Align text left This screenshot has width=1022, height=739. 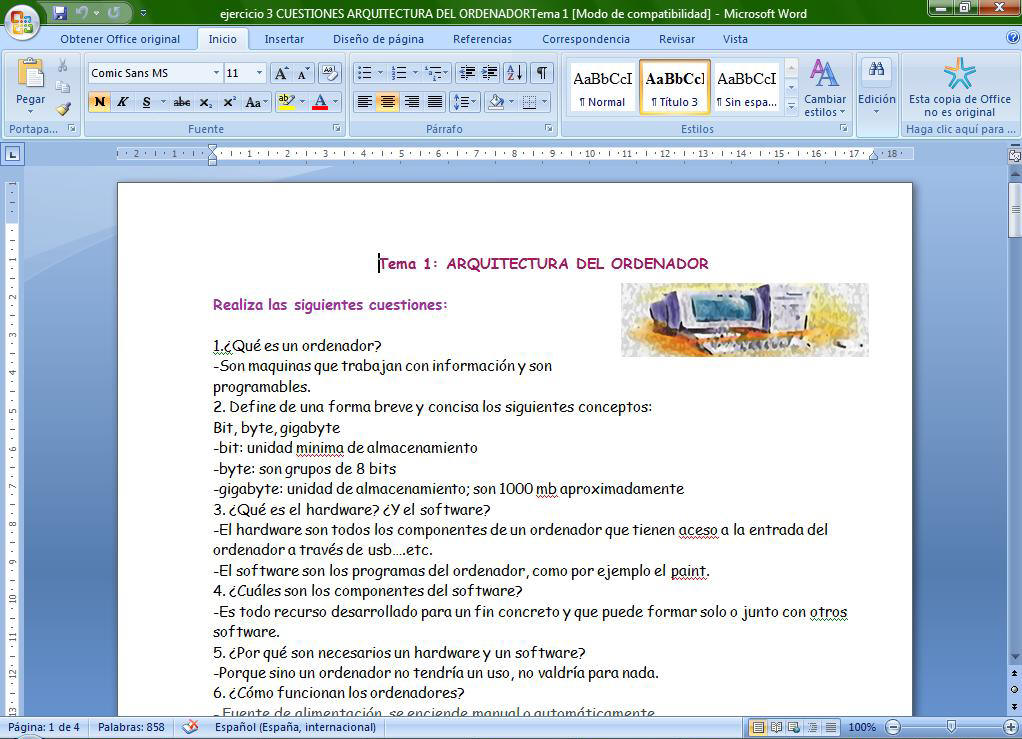365,102
